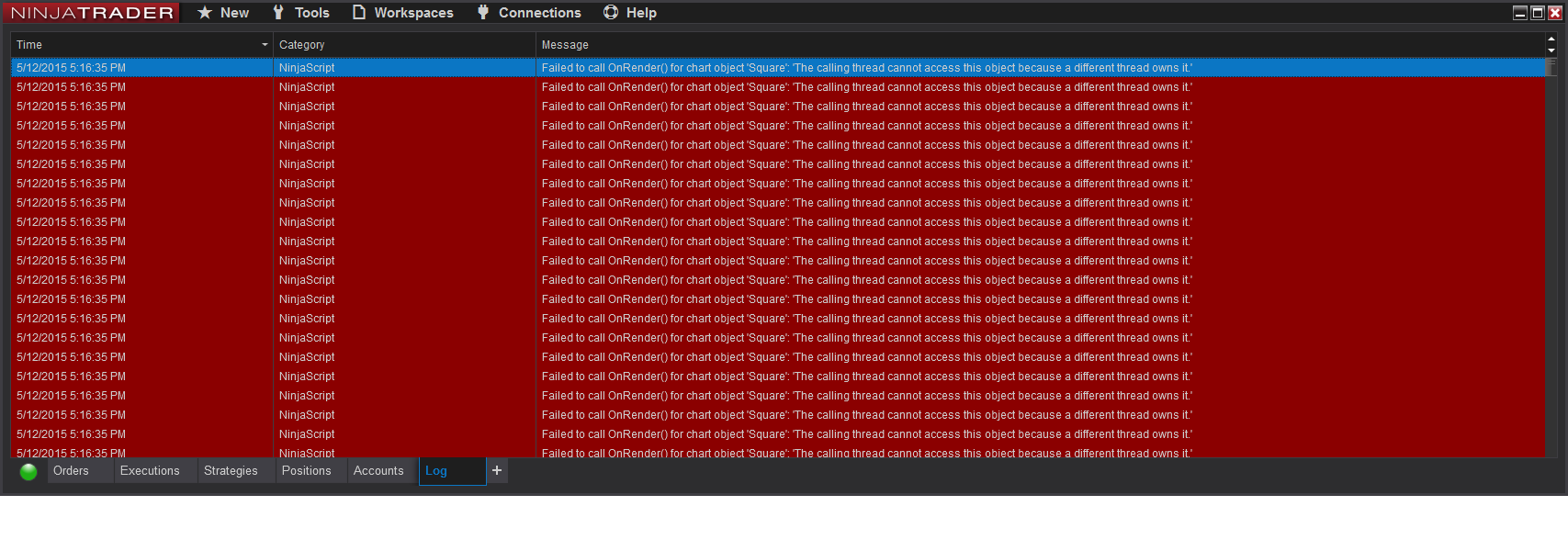Click the NinjaTrader logo
The image size is (1568, 551).
[92, 13]
